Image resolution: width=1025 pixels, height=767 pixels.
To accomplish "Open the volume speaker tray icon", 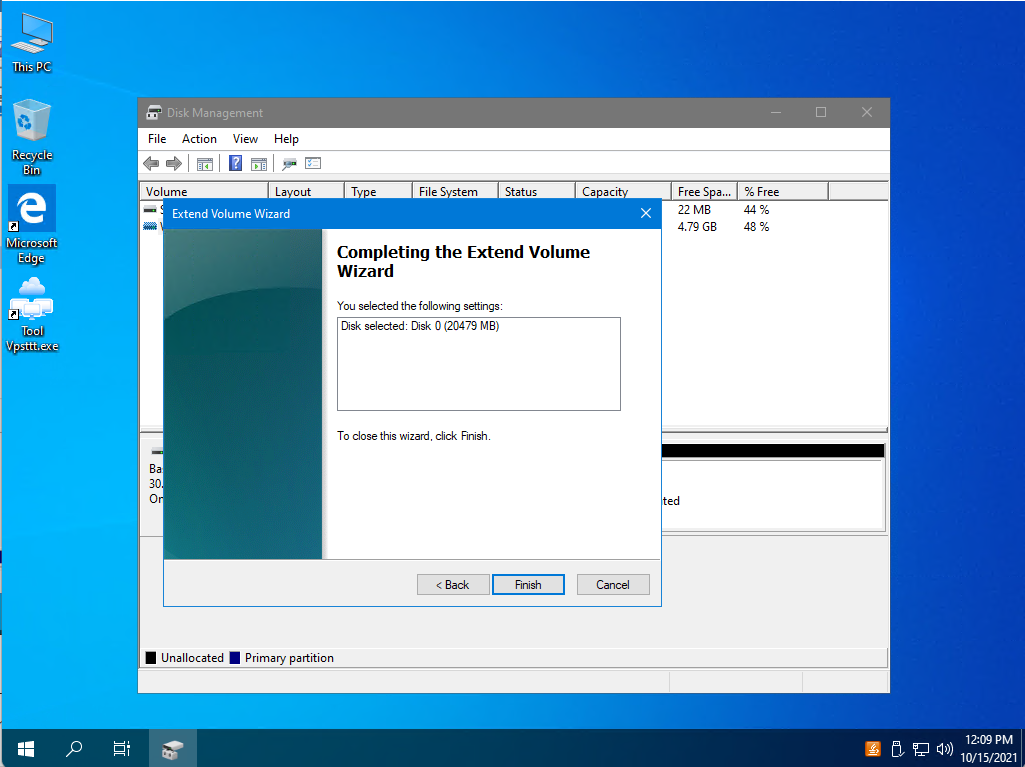I will (x=945, y=749).
